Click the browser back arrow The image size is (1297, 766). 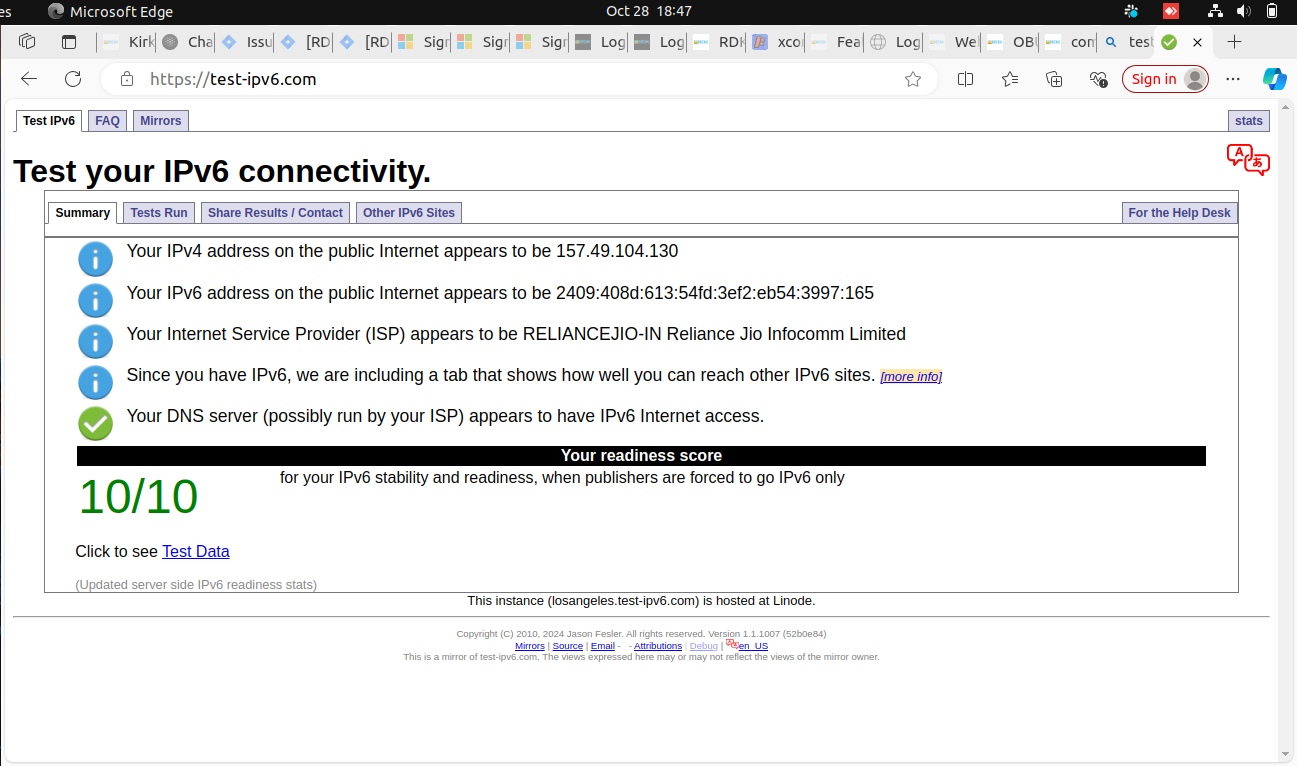[29, 79]
